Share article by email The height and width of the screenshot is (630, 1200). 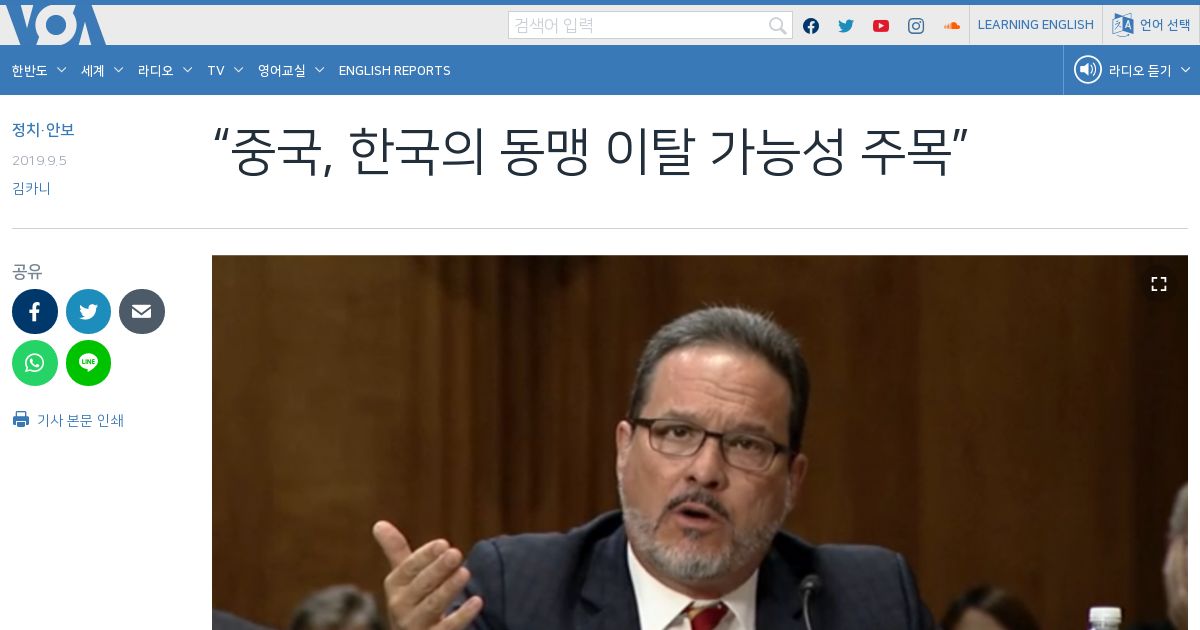point(142,312)
